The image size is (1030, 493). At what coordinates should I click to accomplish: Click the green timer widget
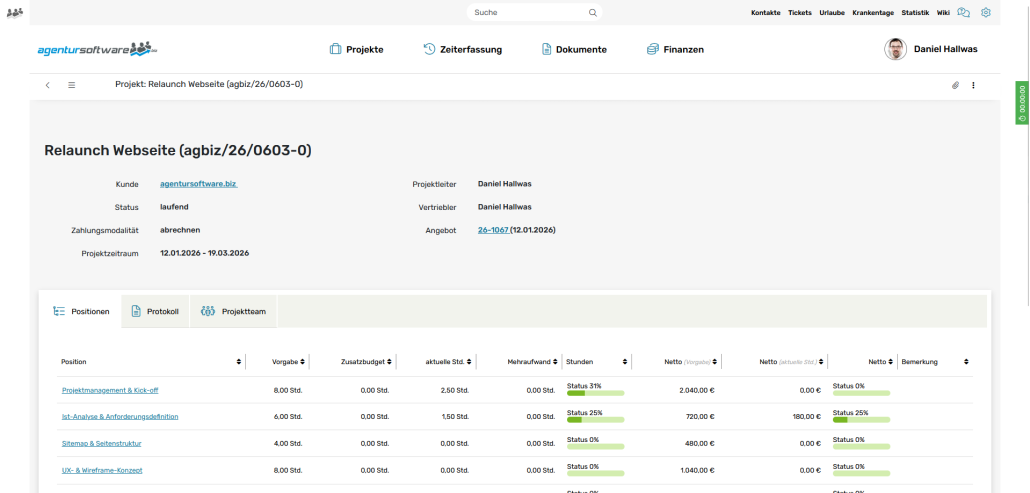(x=1022, y=102)
